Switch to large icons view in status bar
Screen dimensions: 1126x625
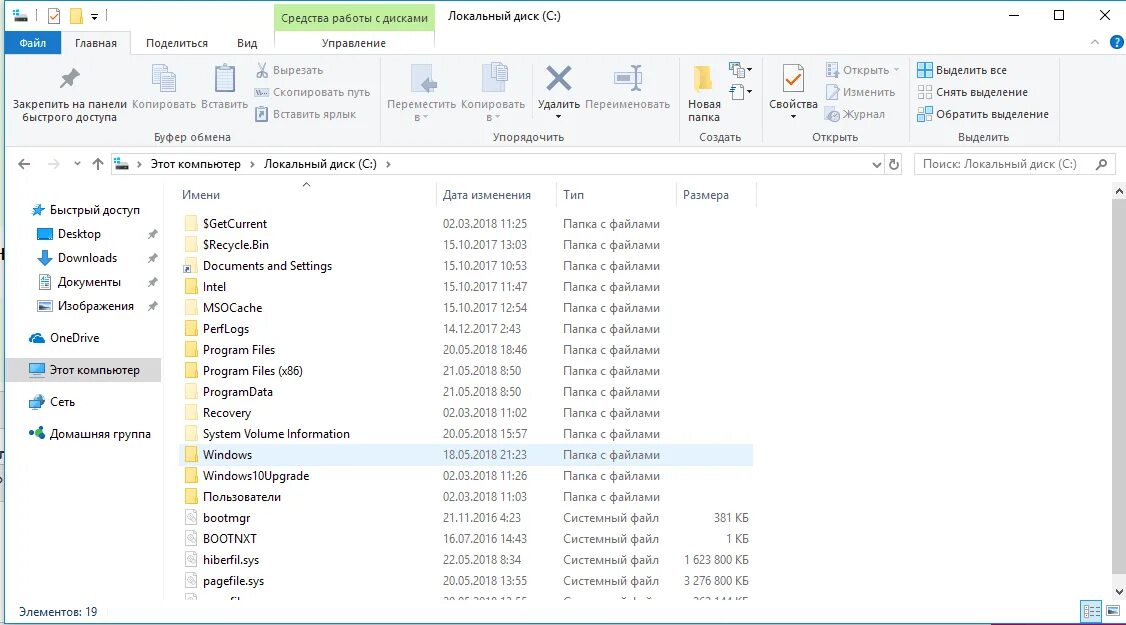click(x=1113, y=611)
